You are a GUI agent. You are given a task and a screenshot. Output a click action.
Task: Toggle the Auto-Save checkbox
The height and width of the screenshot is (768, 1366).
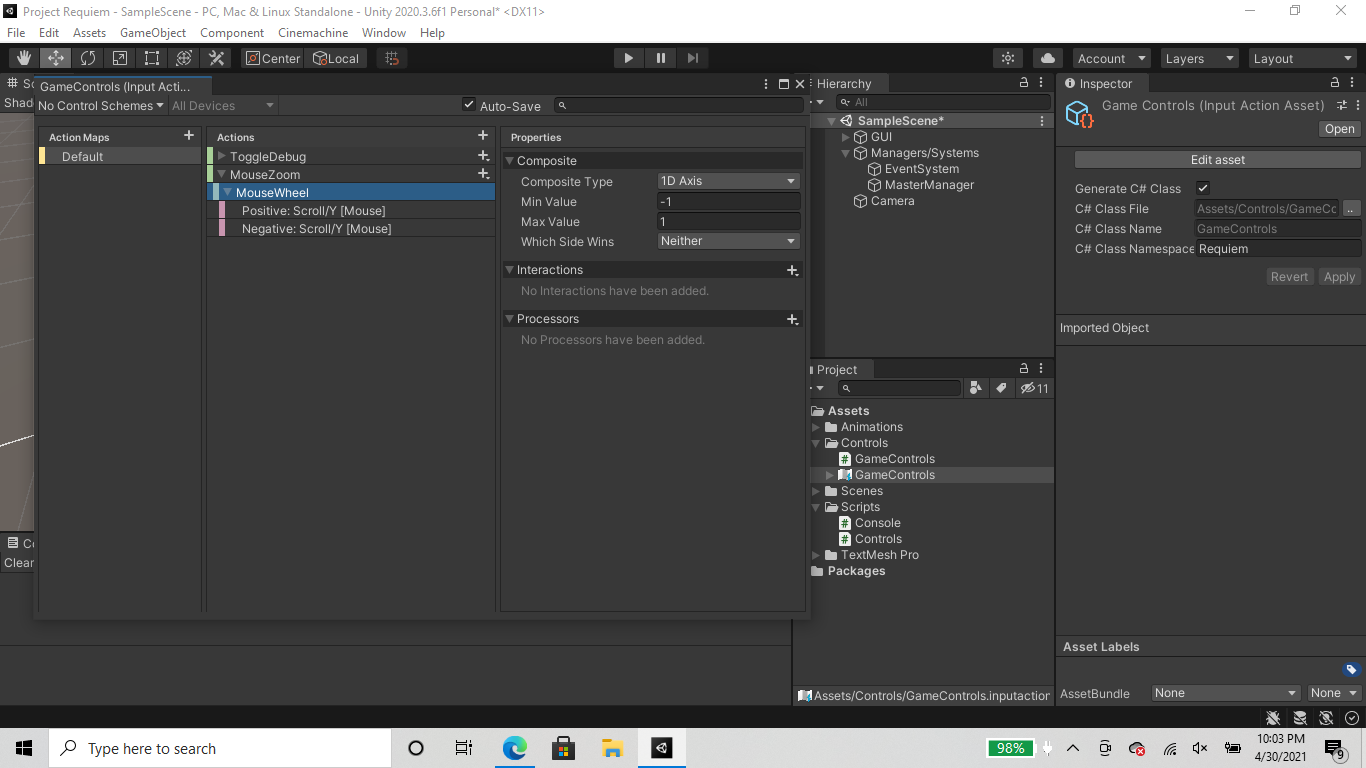pos(469,104)
